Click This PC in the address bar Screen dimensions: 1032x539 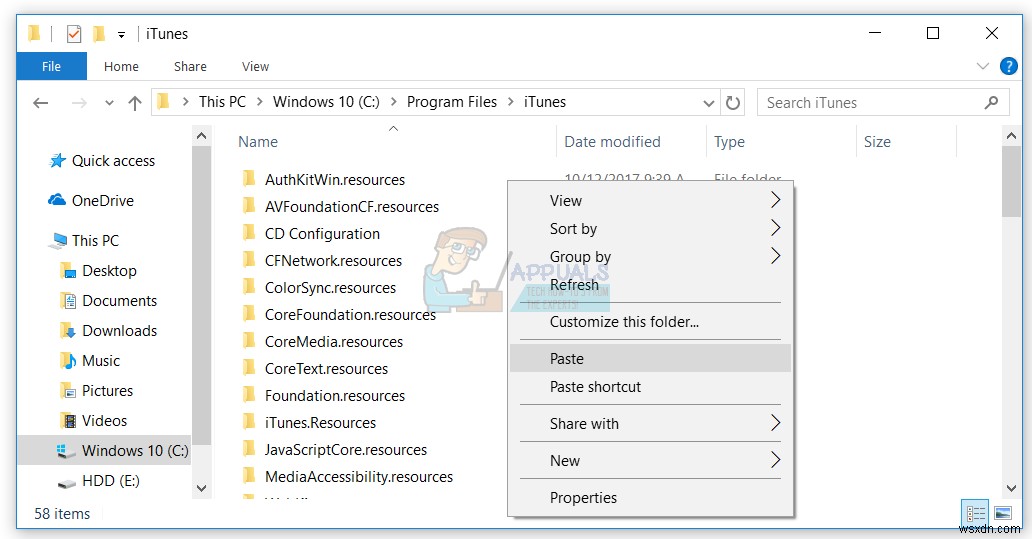coord(222,102)
